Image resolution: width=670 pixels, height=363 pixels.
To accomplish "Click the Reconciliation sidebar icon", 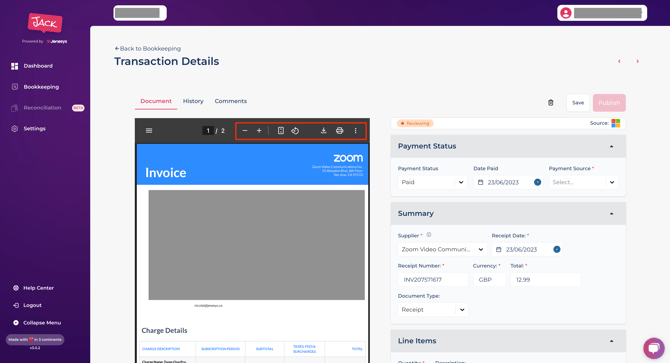I will tap(15, 108).
